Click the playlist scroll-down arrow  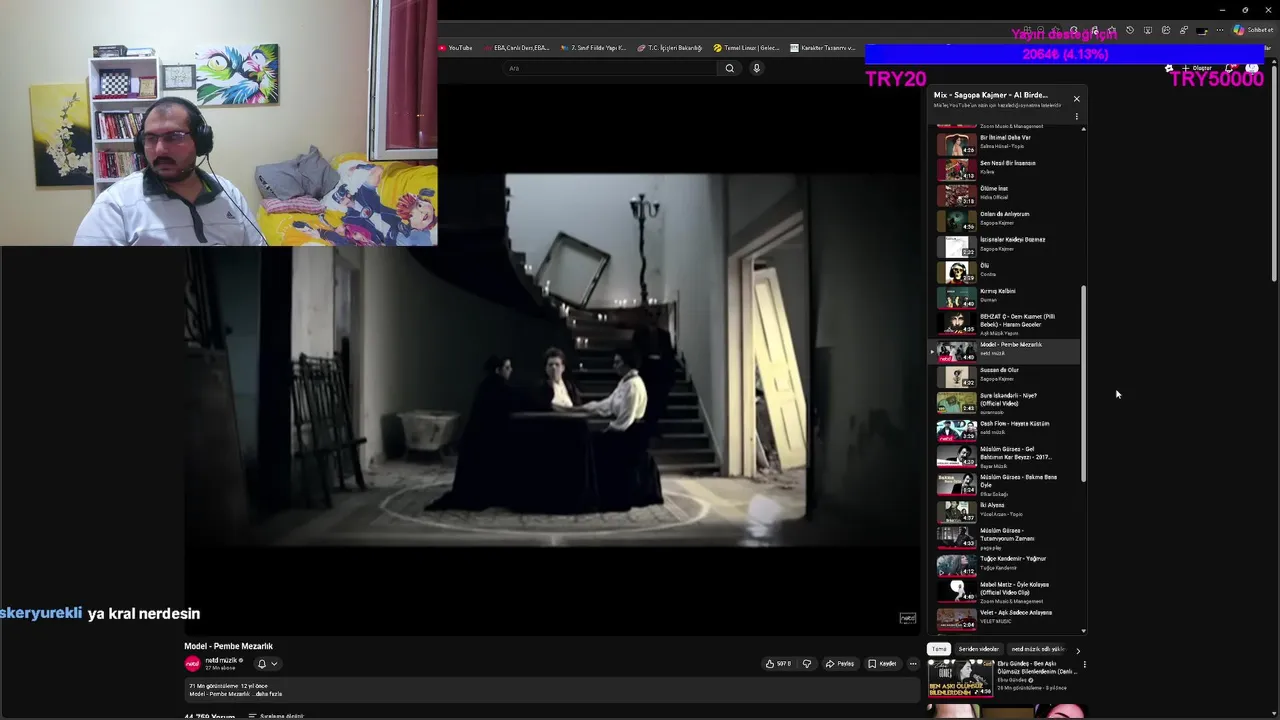click(1084, 631)
